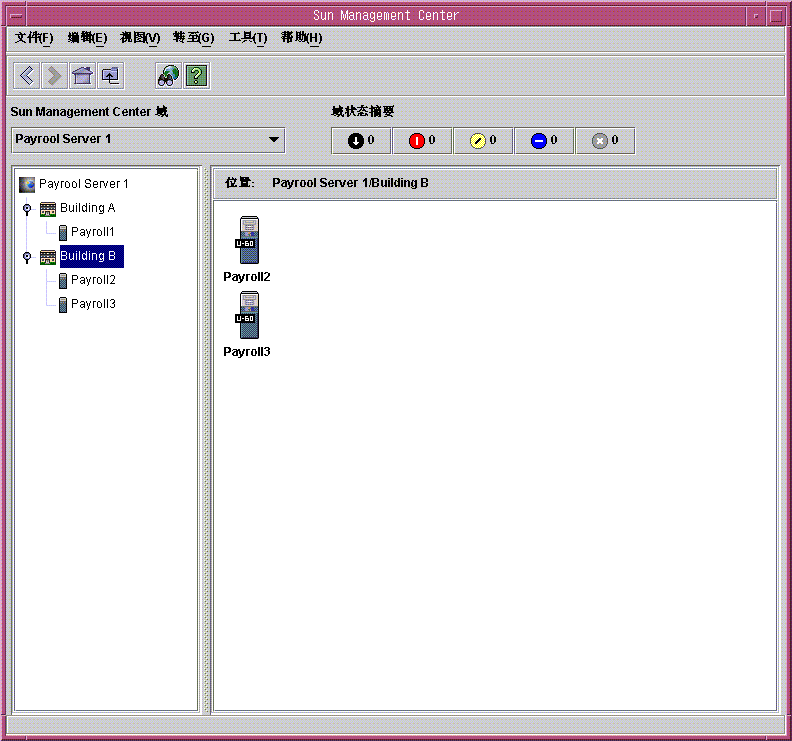792x741 pixels.
Task: Click the globe icon beside Payrool Server 1
Action: coord(27,184)
